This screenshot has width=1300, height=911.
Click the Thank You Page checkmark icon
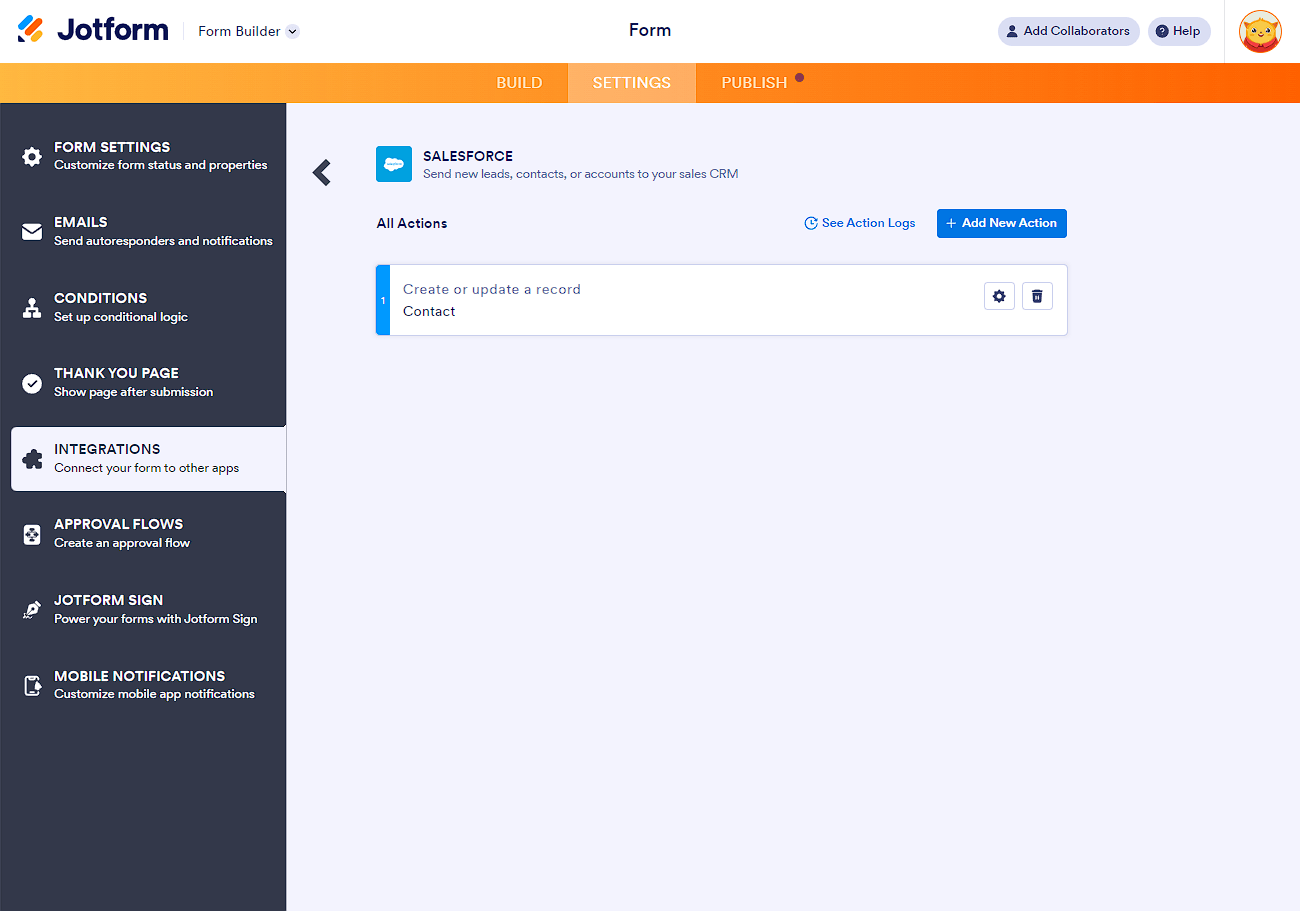tap(32, 383)
